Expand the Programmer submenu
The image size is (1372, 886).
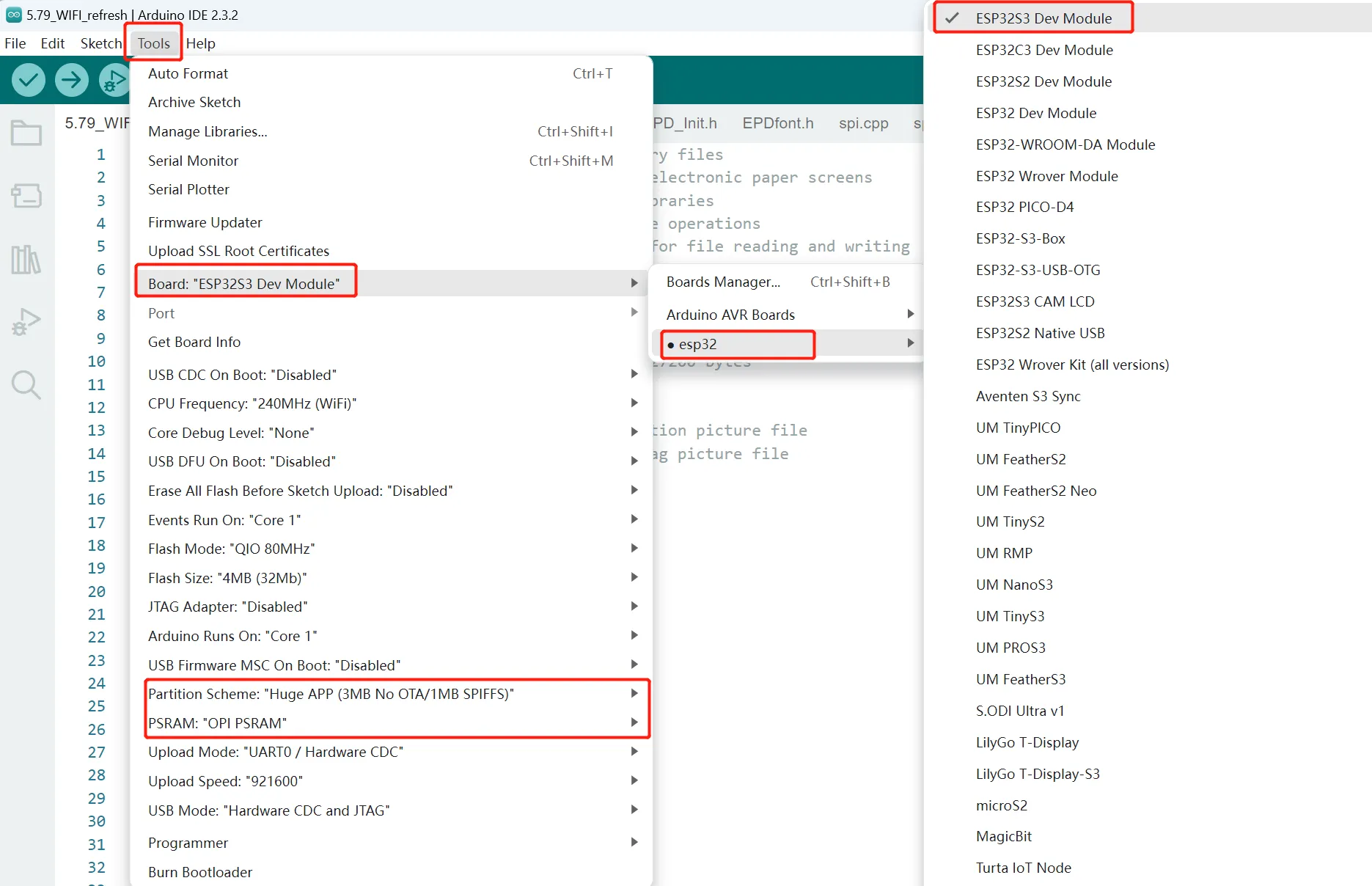point(391,843)
